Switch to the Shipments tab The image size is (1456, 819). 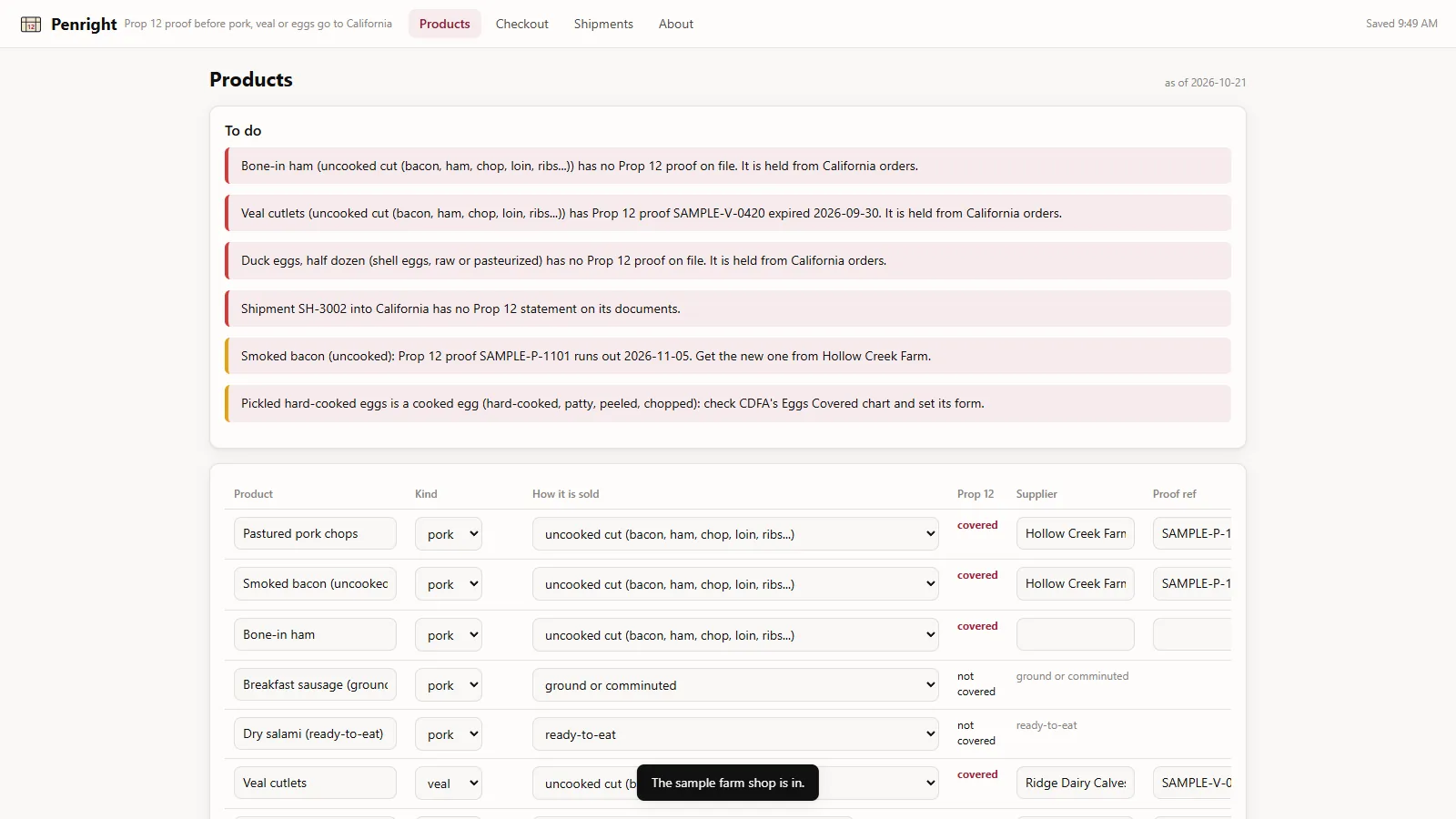click(x=603, y=24)
